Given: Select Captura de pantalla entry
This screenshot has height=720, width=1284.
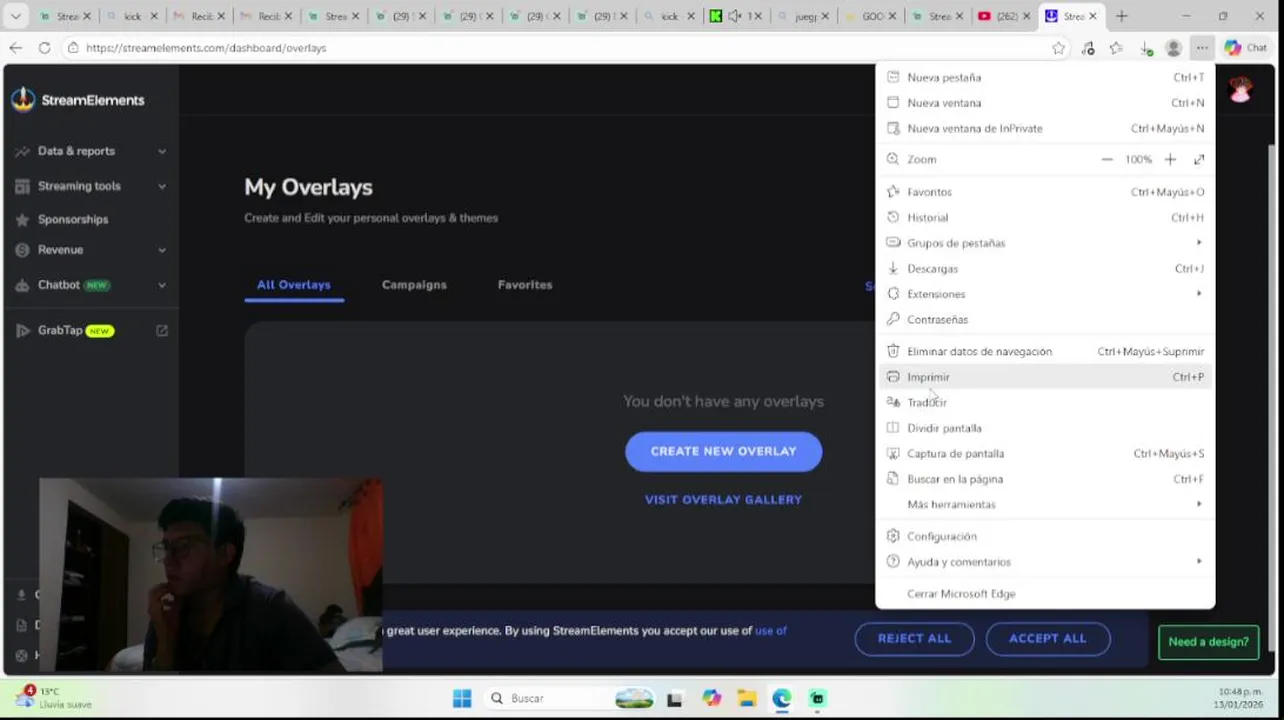Looking at the screenshot, I should (1045, 453).
